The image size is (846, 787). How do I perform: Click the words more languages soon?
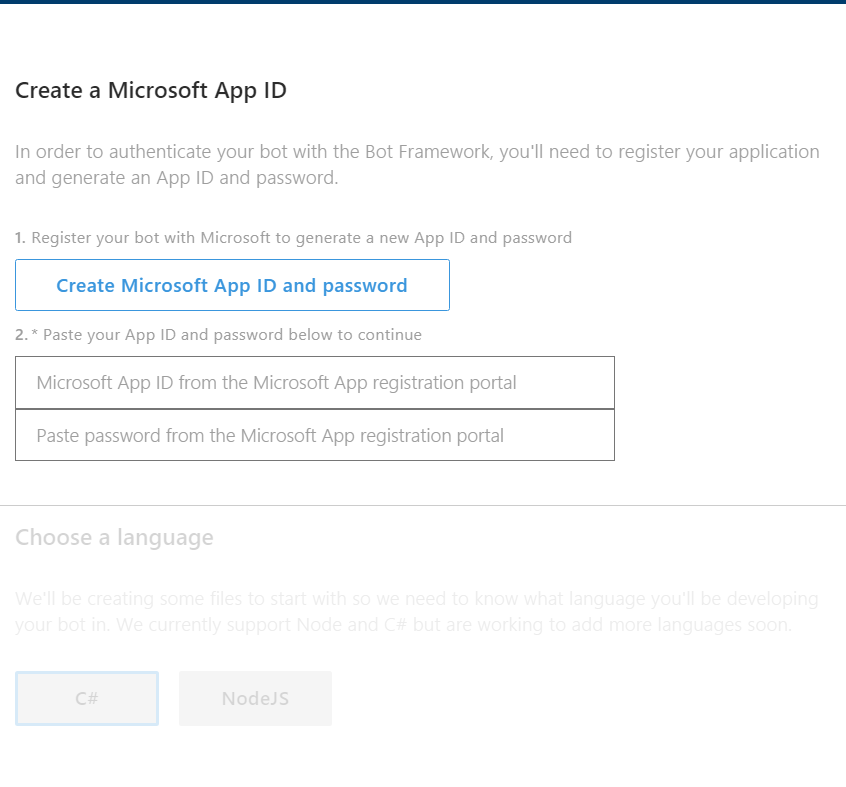[700, 625]
